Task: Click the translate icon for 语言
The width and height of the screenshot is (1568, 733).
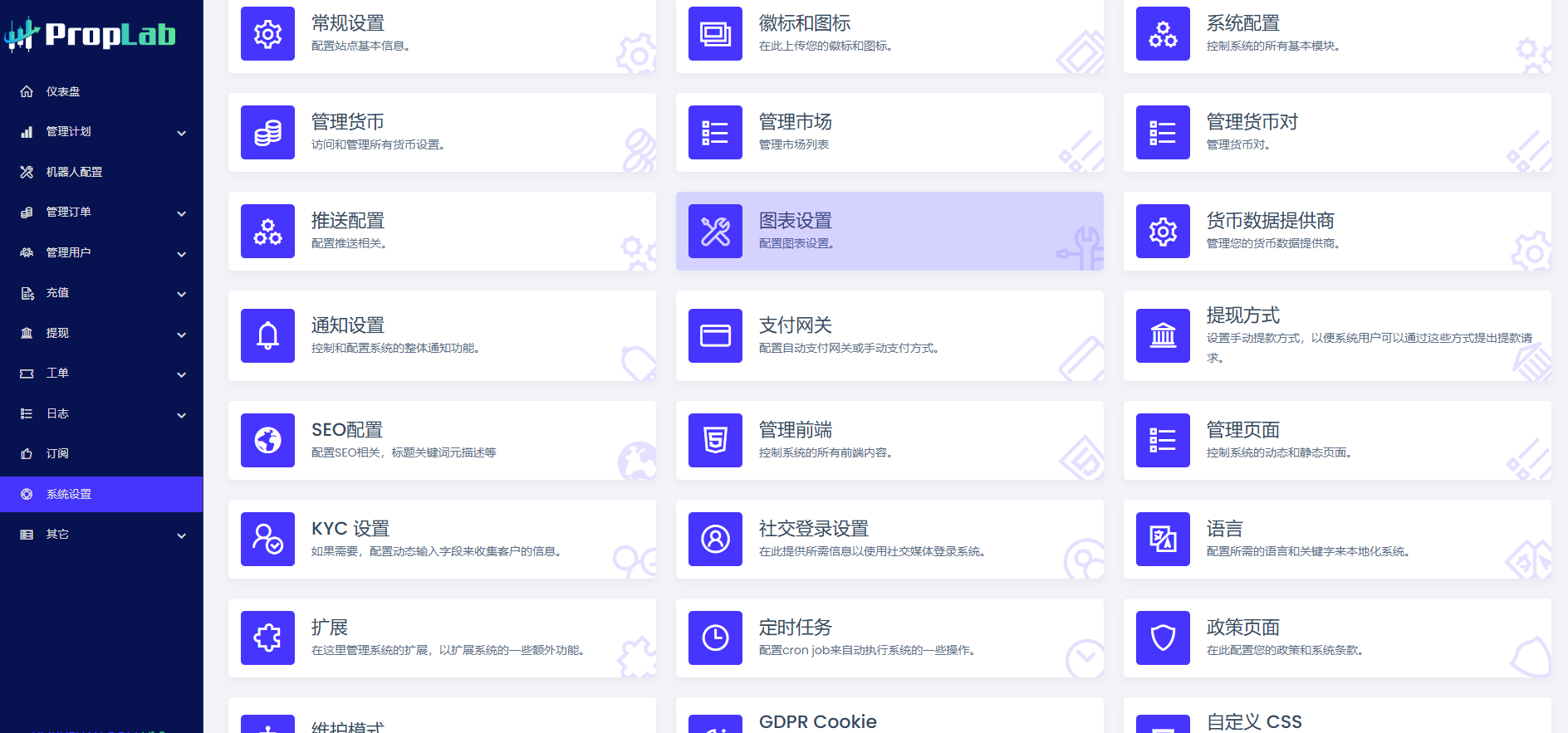Action: (1163, 540)
